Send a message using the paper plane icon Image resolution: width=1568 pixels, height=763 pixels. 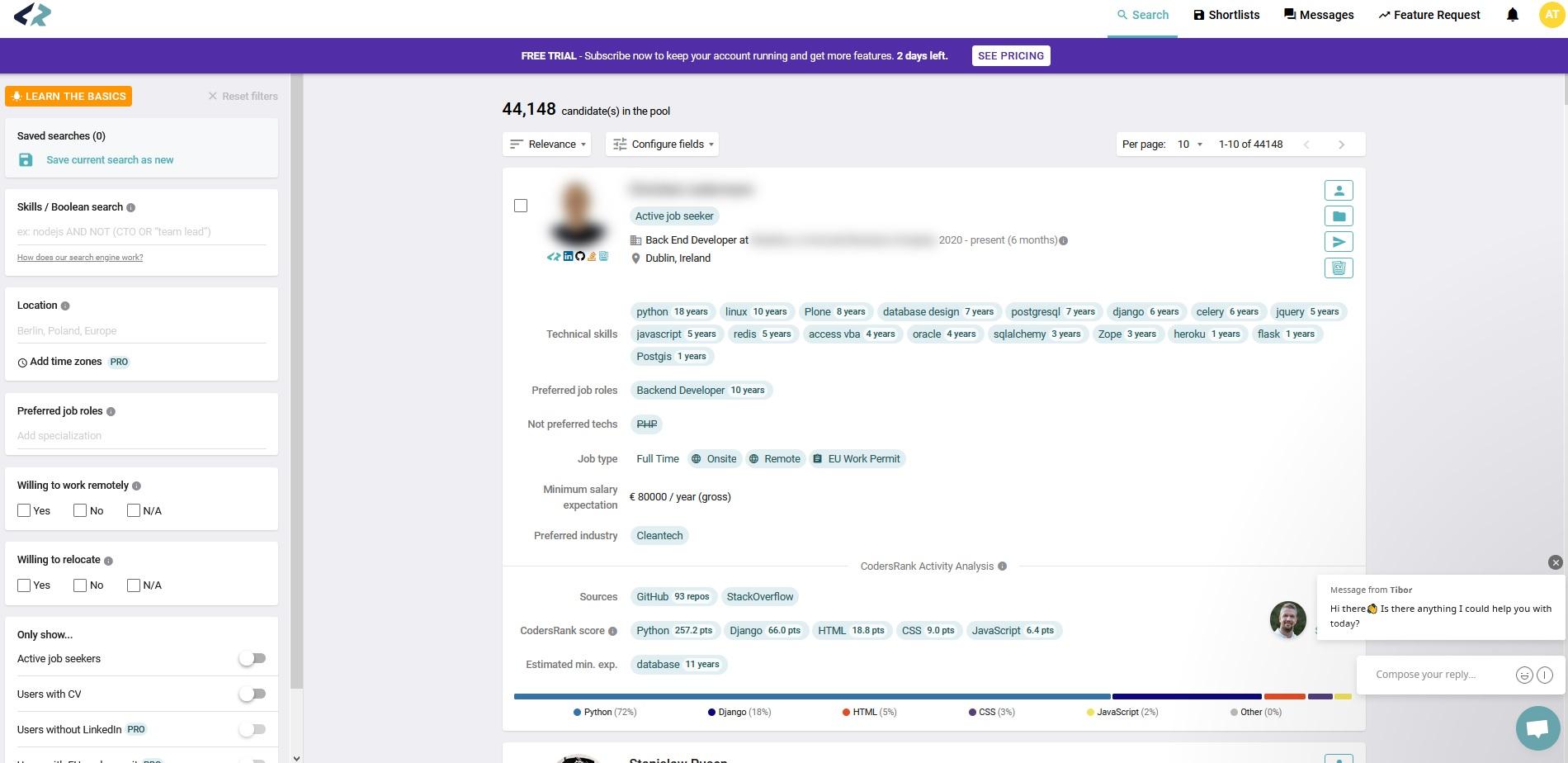tap(1339, 242)
